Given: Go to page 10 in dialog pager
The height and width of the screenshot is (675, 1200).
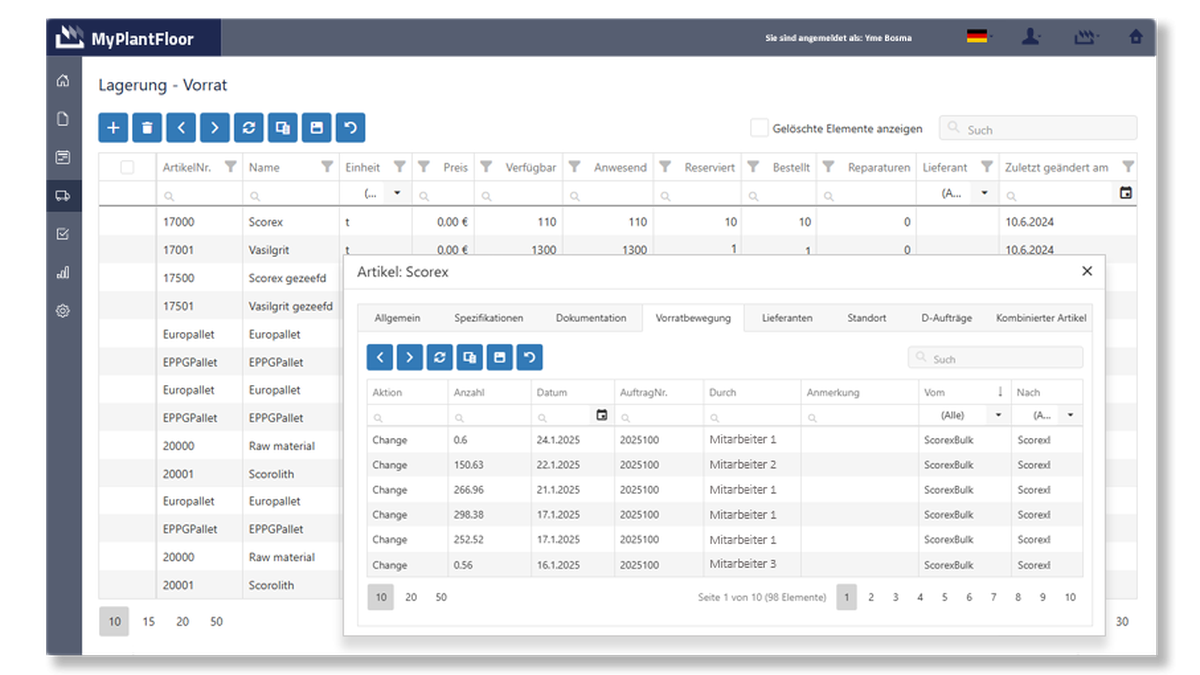Looking at the screenshot, I should [x=1070, y=597].
